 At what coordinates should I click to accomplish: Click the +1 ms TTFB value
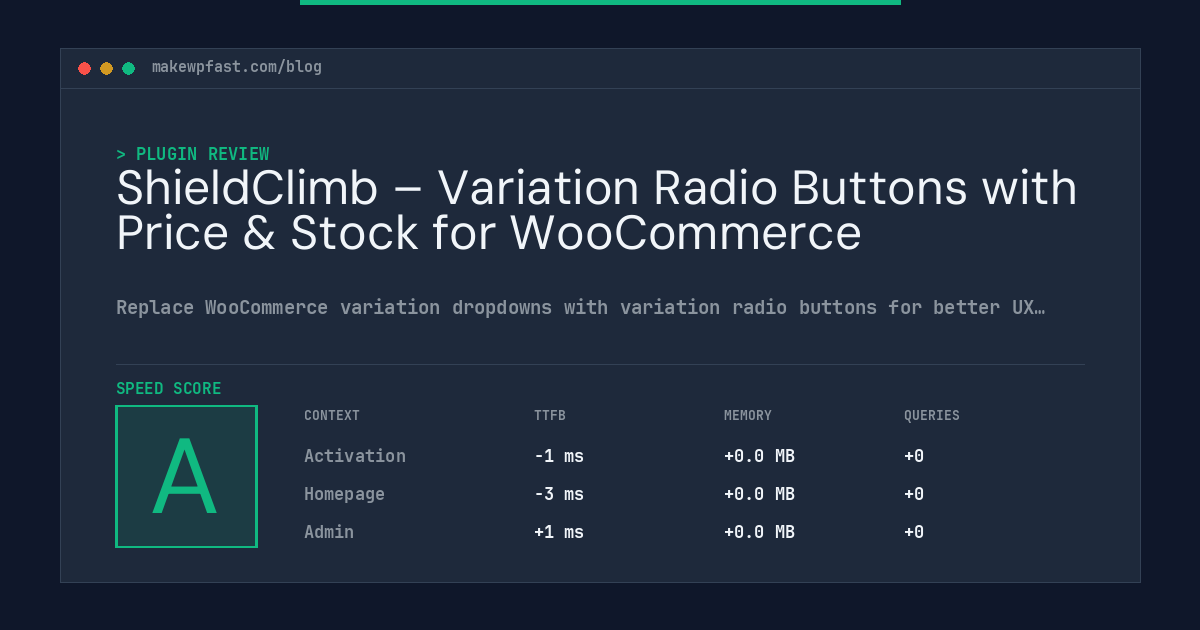click(x=559, y=532)
